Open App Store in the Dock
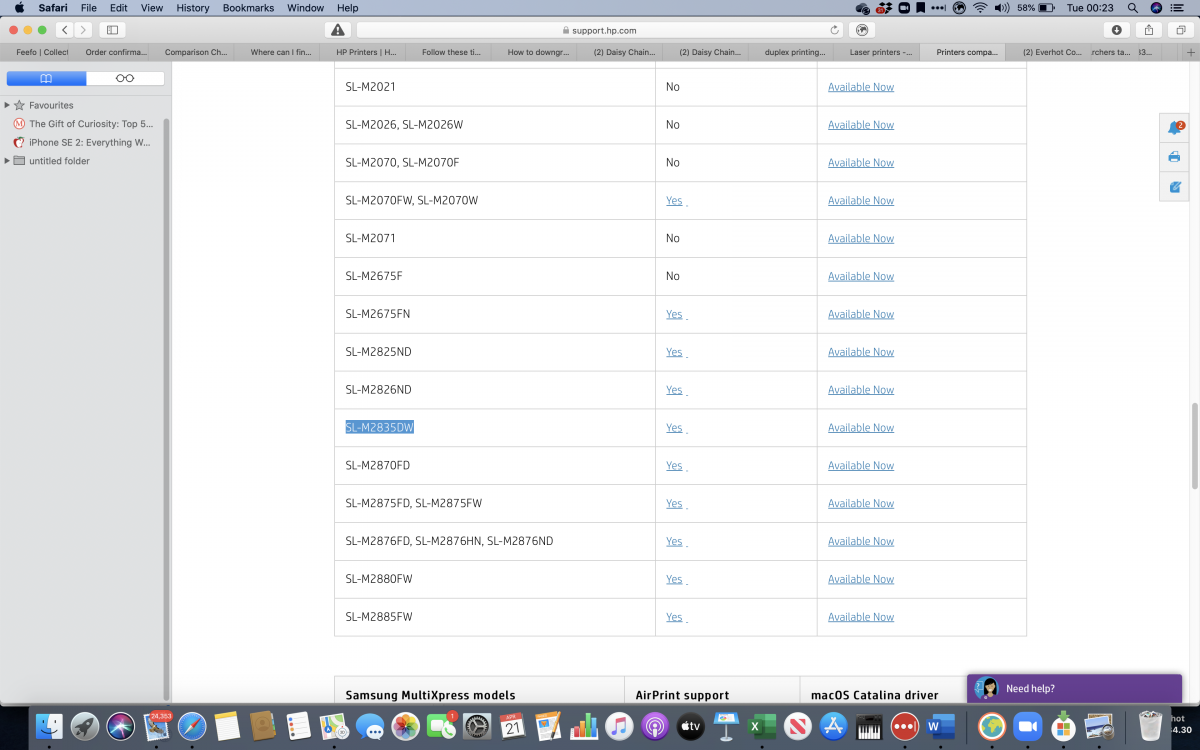Image resolution: width=1200 pixels, height=750 pixels. [833, 726]
